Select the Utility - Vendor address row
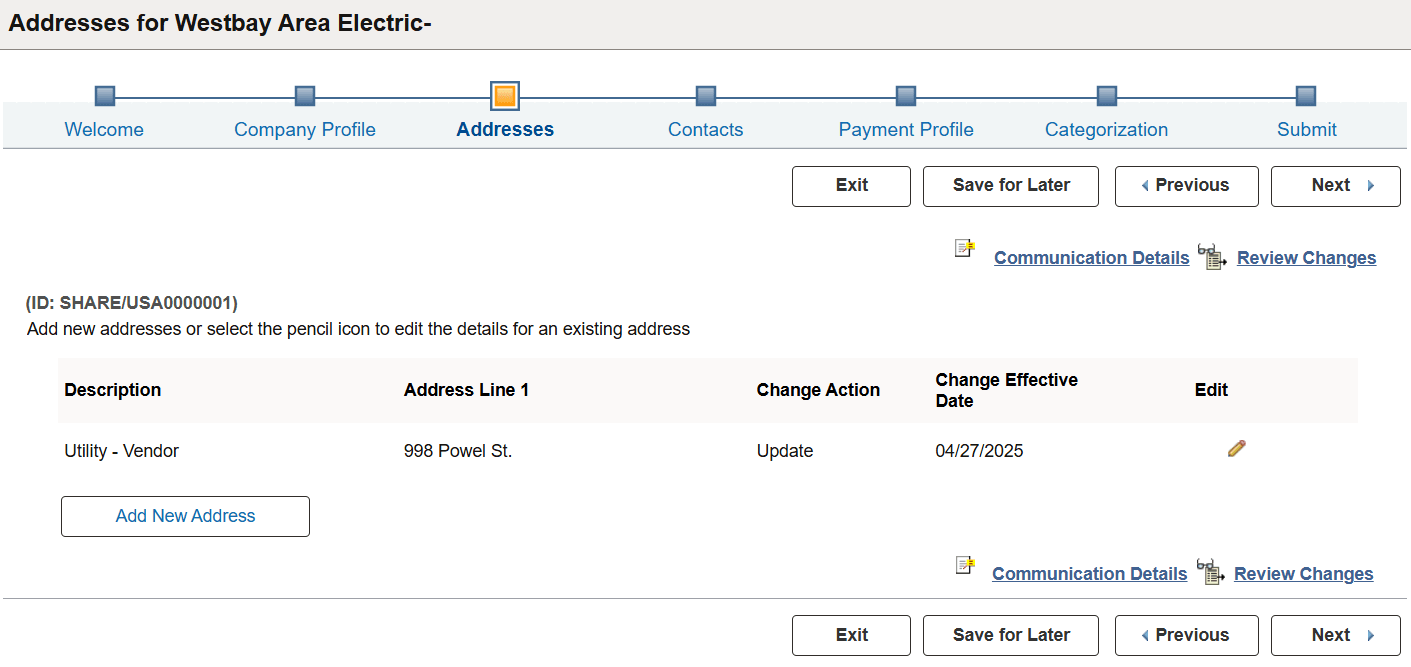Screen dimensions: 1411x667 click(122, 450)
